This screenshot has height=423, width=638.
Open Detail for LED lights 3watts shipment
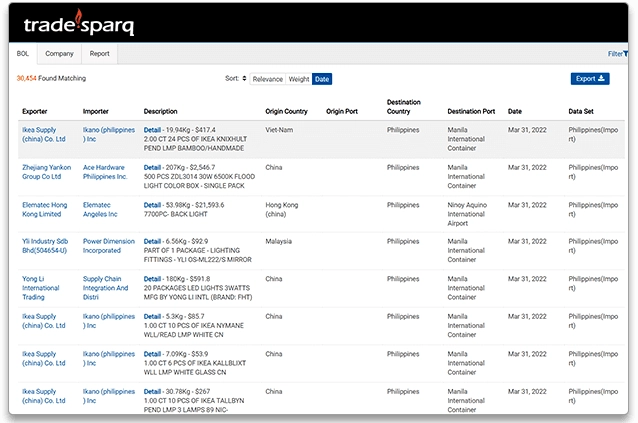[x=152, y=279]
